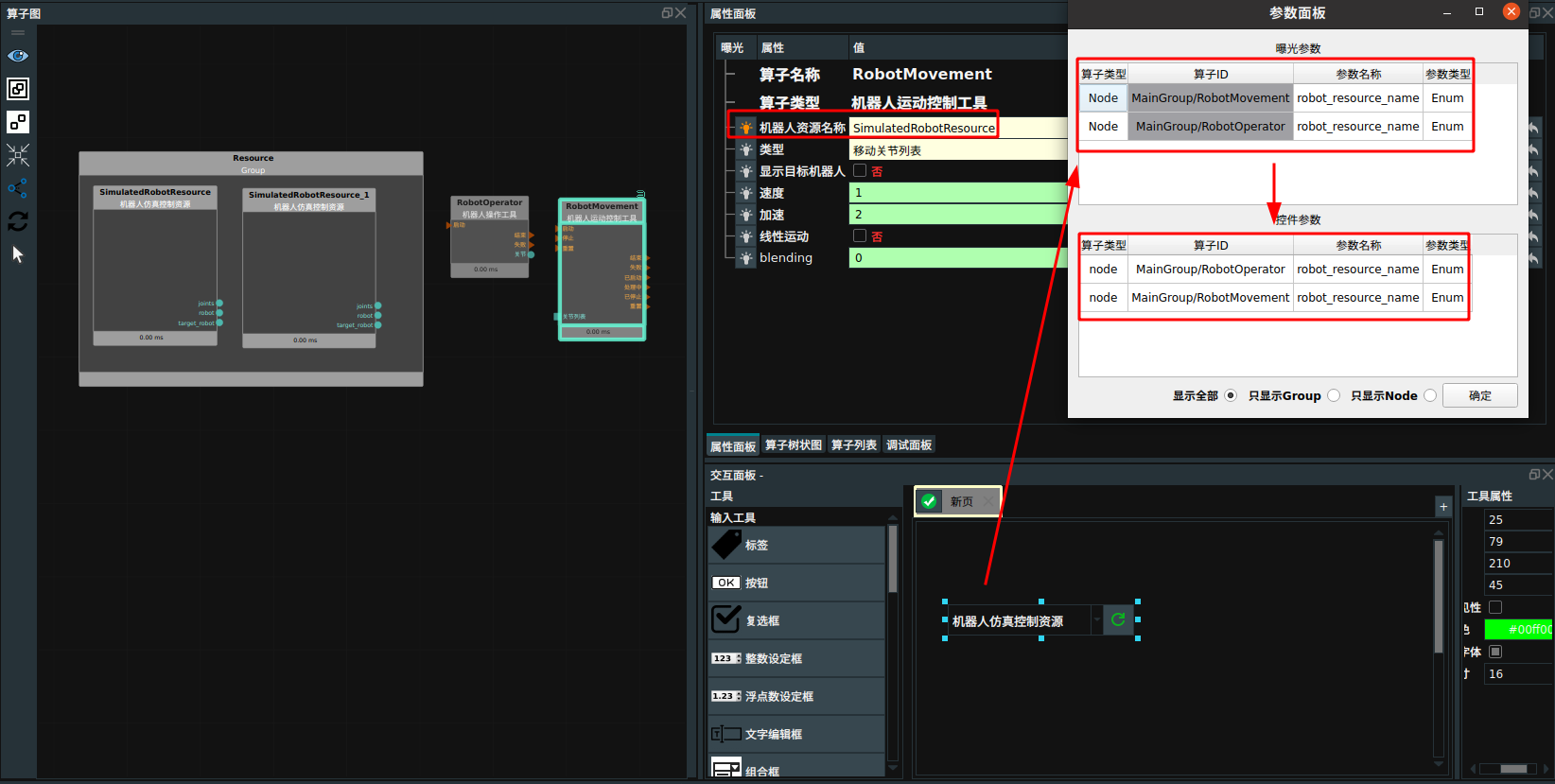Click the refresh arrows icon in left toolbar
The height and width of the screenshot is (784, 1555).
[x=18, y=221]
